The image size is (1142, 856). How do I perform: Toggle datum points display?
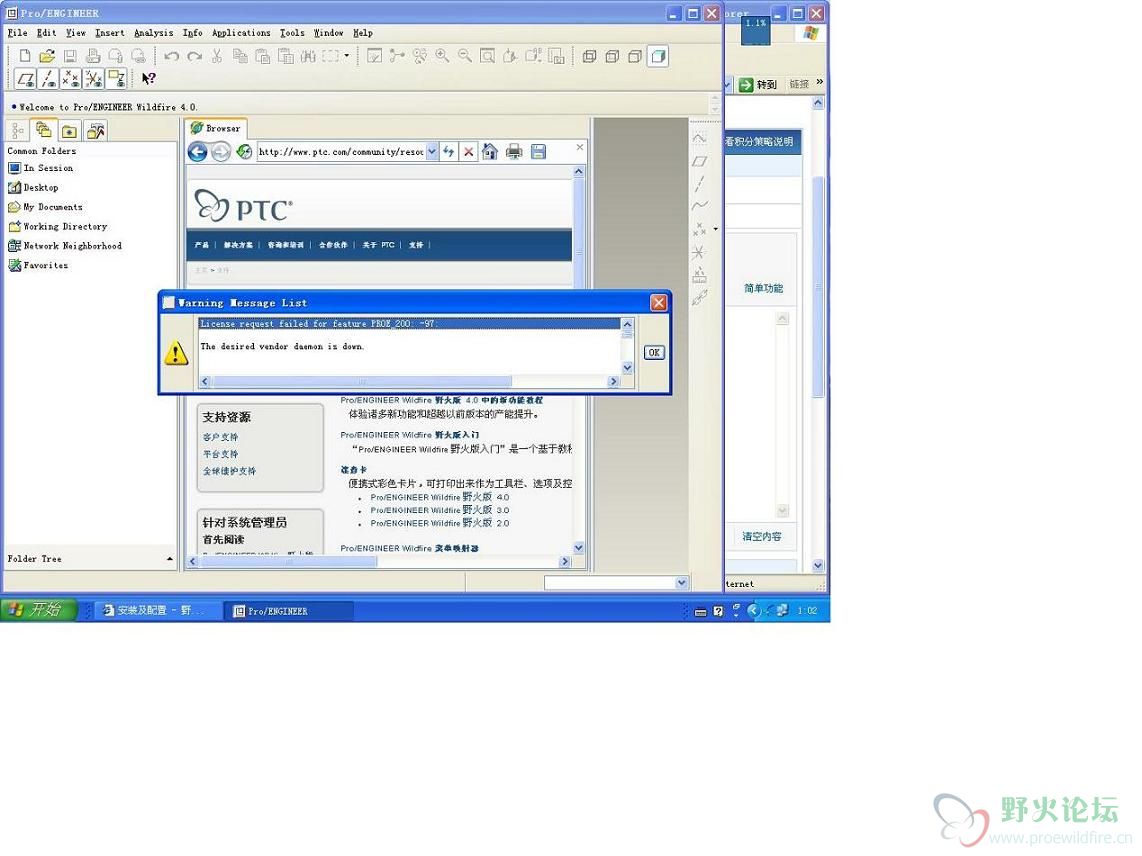coord(71,78)
